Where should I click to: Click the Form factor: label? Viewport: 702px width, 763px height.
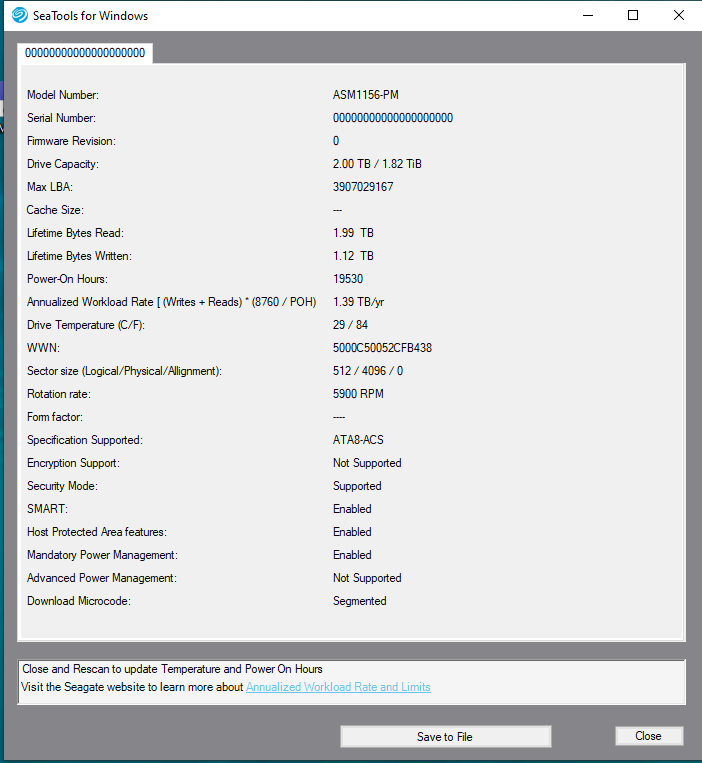55,417
